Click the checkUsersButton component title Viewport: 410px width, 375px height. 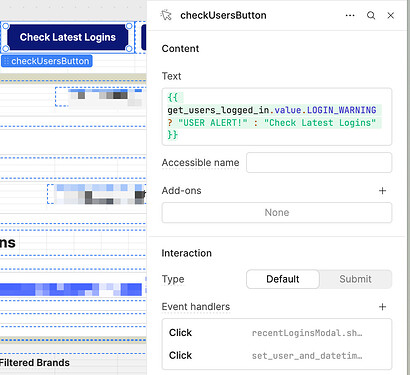(223, 15)
